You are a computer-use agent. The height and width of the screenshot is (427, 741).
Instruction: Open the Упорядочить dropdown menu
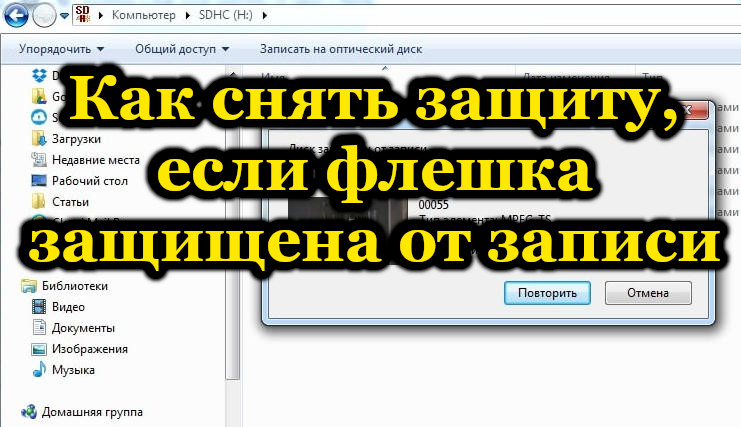(61, 48)
